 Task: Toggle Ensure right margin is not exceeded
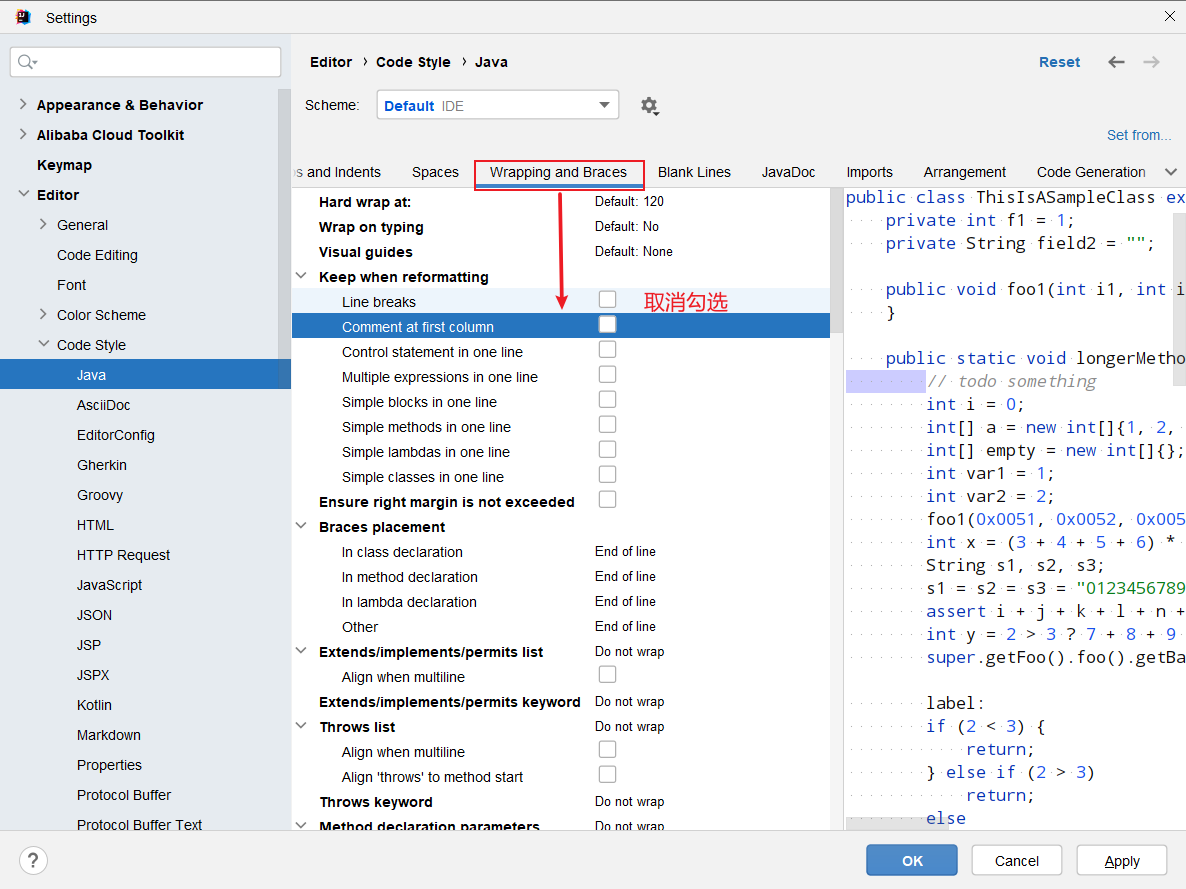point(607,499)
